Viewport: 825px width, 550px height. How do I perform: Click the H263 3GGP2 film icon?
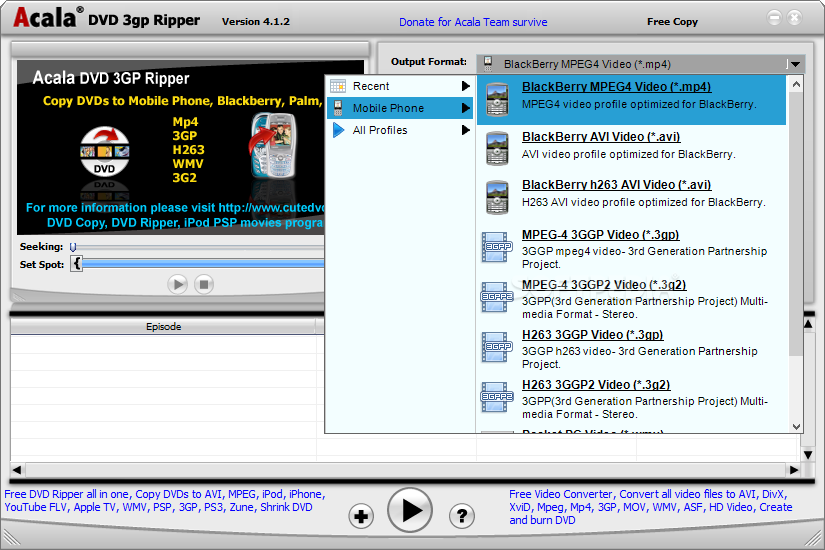tap(497, 397)
